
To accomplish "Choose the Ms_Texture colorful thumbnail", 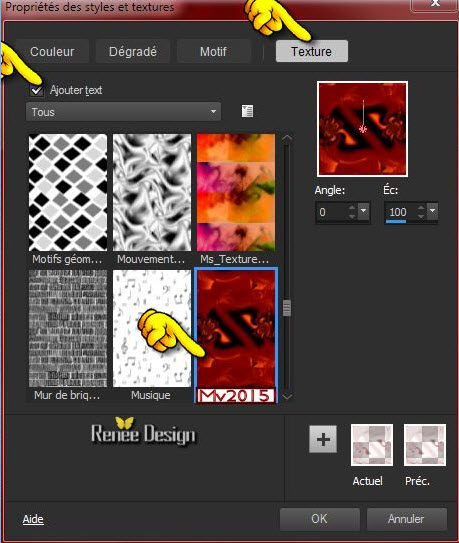I will click(236, 193).
